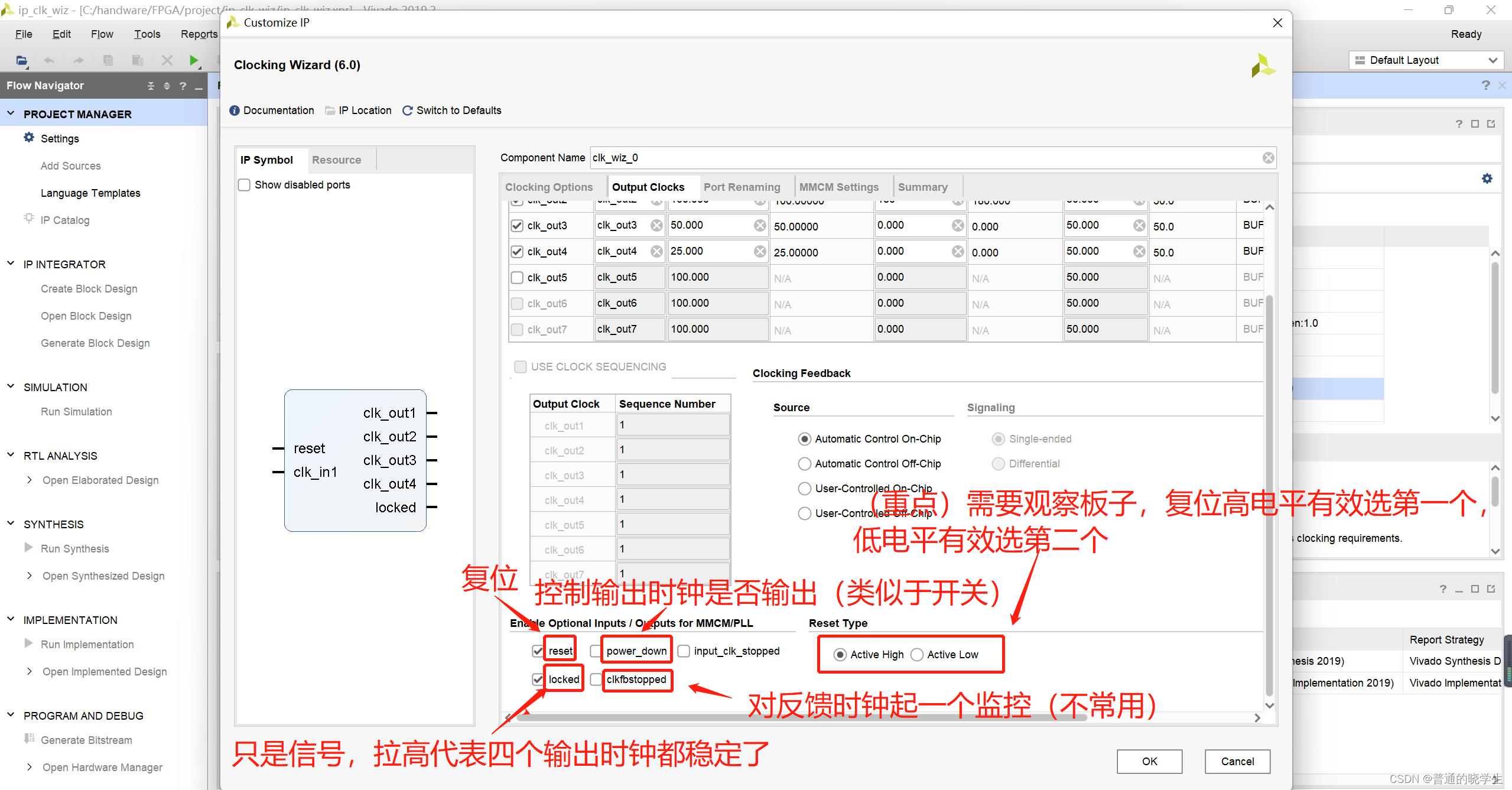Open the IP Location
The width and height of the screenshot is (1512, 790).
[365, 110]
